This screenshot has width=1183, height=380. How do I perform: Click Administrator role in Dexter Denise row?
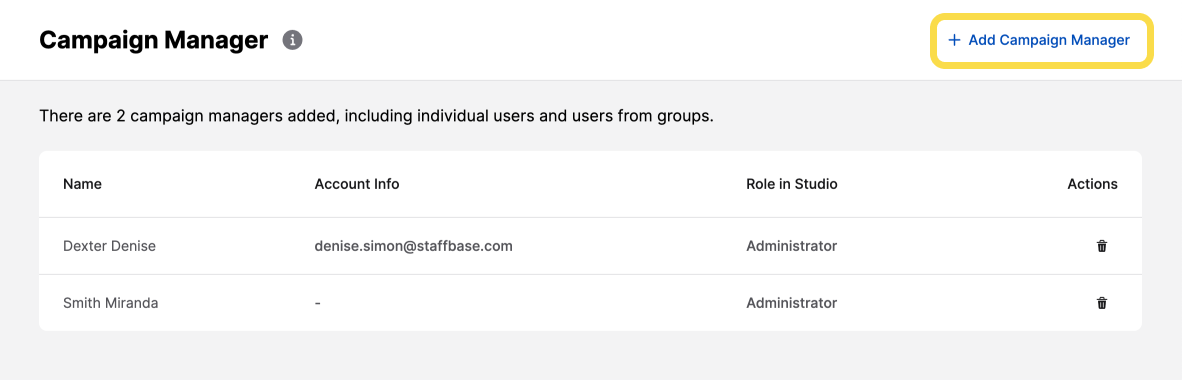pos(791,246)
